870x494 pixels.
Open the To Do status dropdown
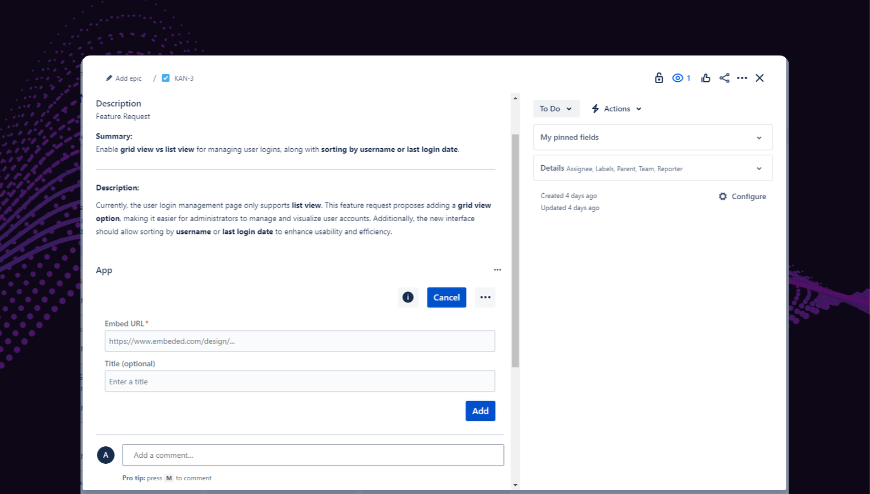[556, 109]
